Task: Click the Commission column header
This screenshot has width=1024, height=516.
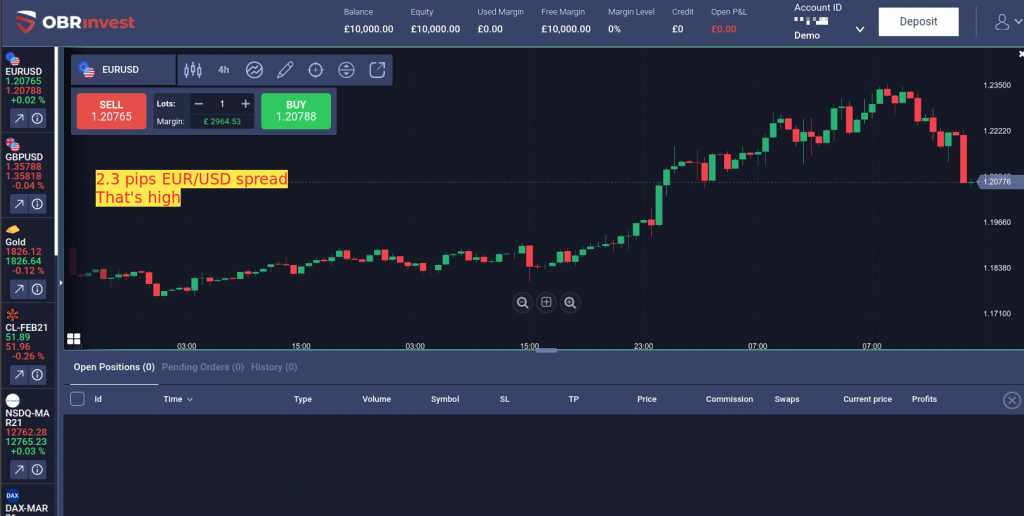Action: coord(729,399)
